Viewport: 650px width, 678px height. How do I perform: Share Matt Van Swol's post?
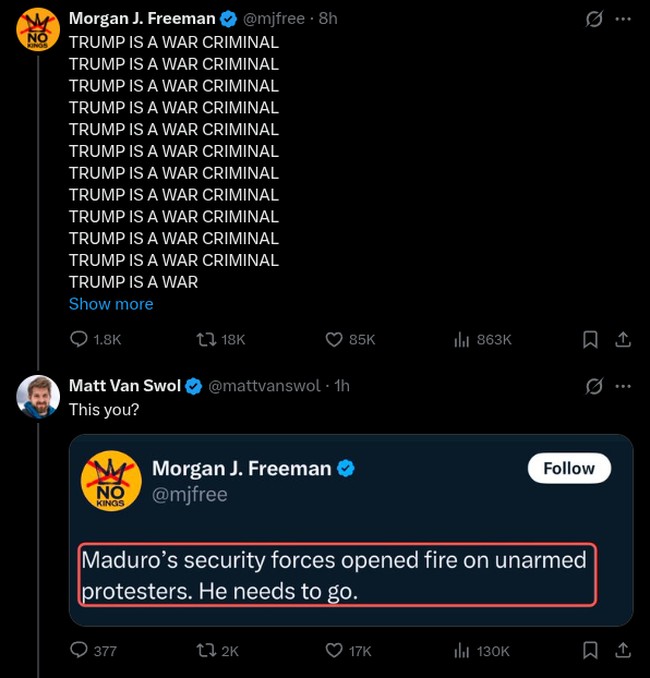(x=622, y=650)
